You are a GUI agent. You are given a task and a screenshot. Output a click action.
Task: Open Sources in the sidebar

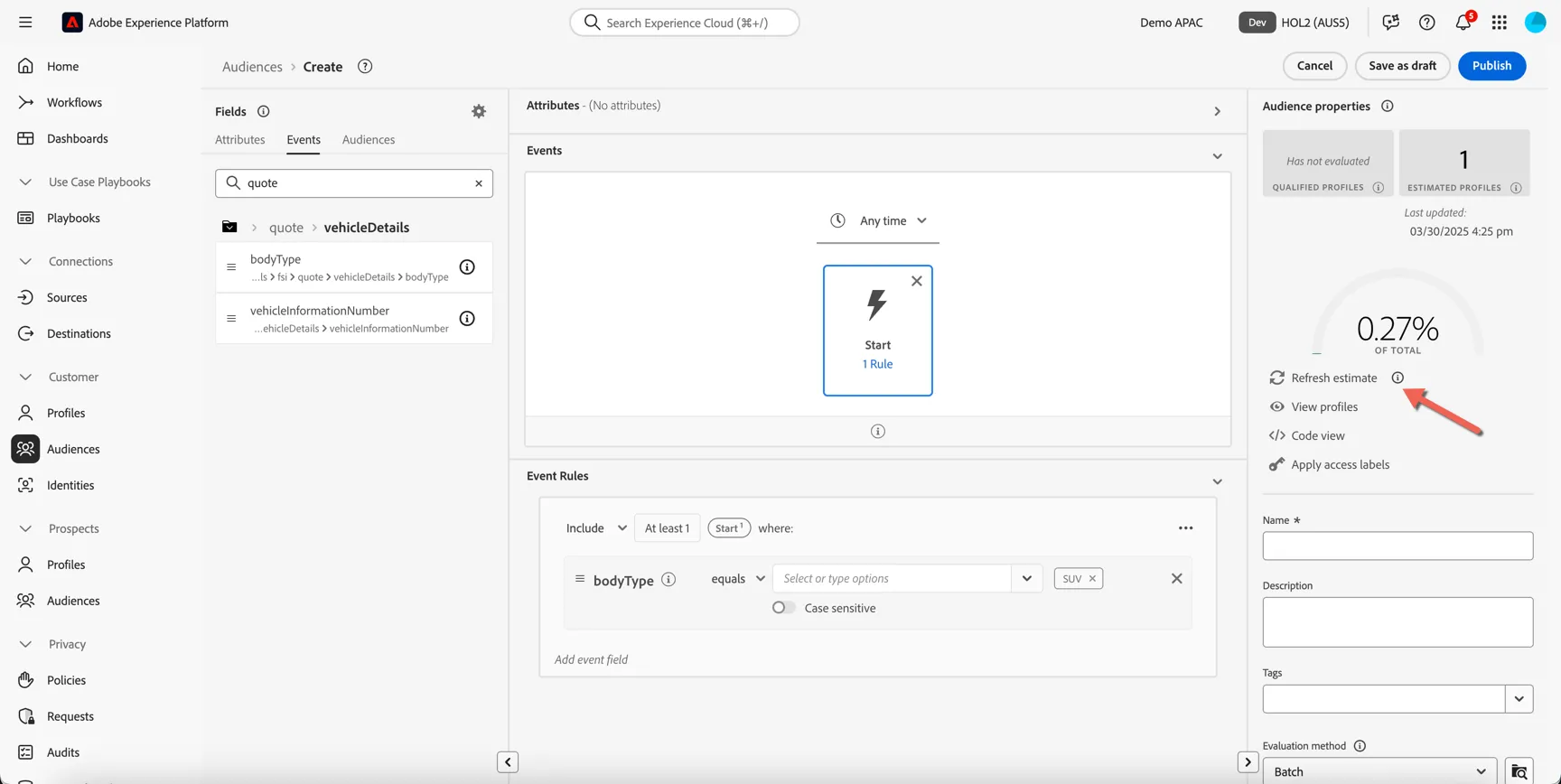point(67,297)
